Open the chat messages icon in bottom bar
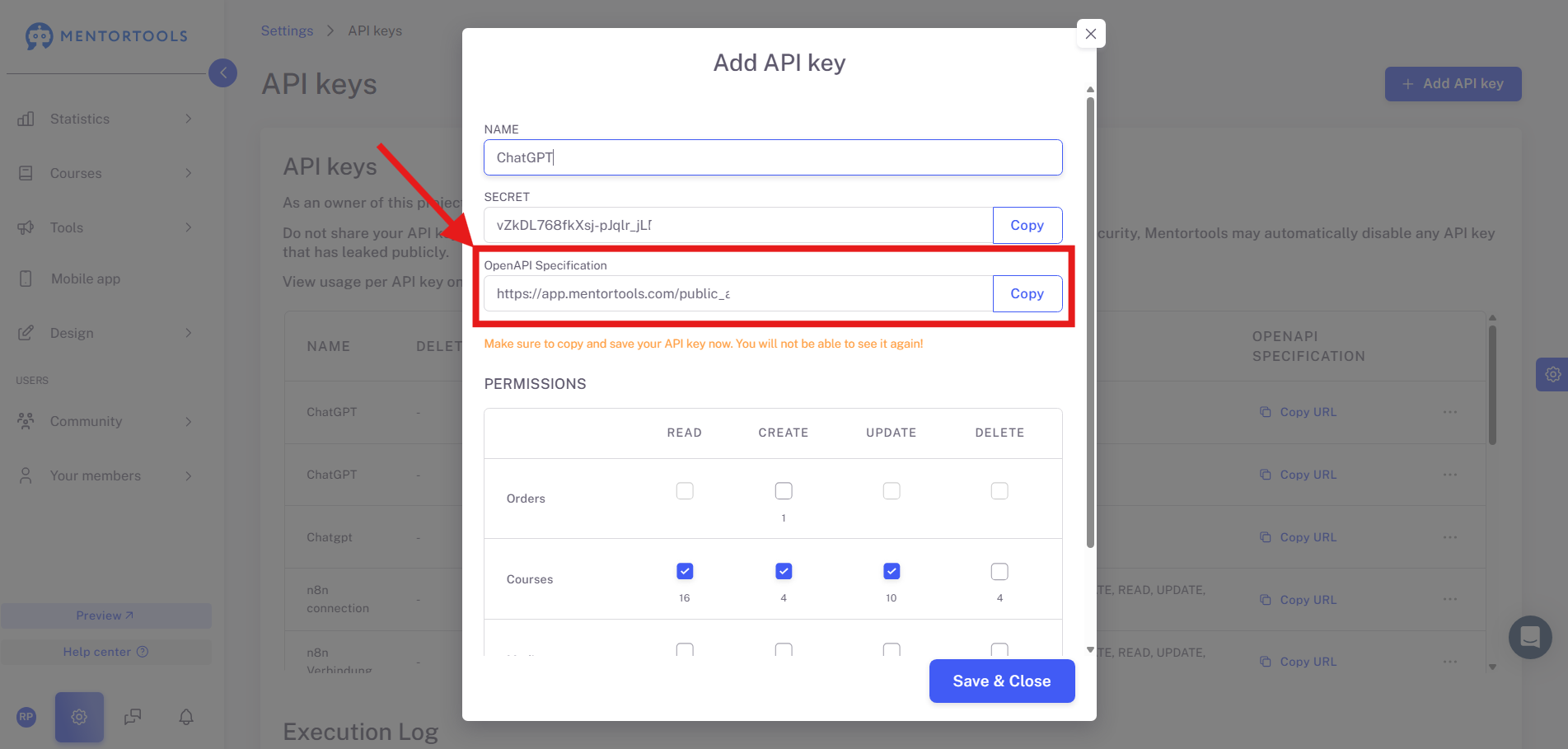Viewport: 1568px width, 749px height. (x=133, y=717)
